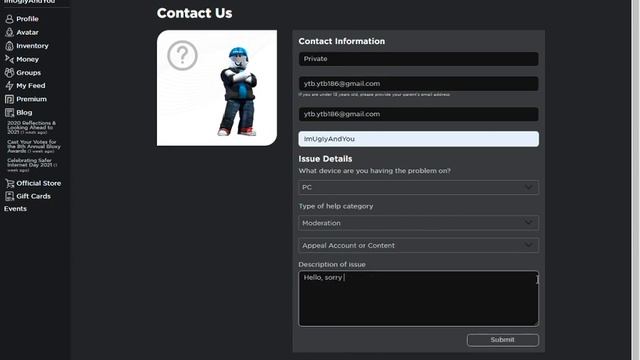Screen dimensions: 640x360
Task: Go to Avatar page label
Action: tap(27, 32)
